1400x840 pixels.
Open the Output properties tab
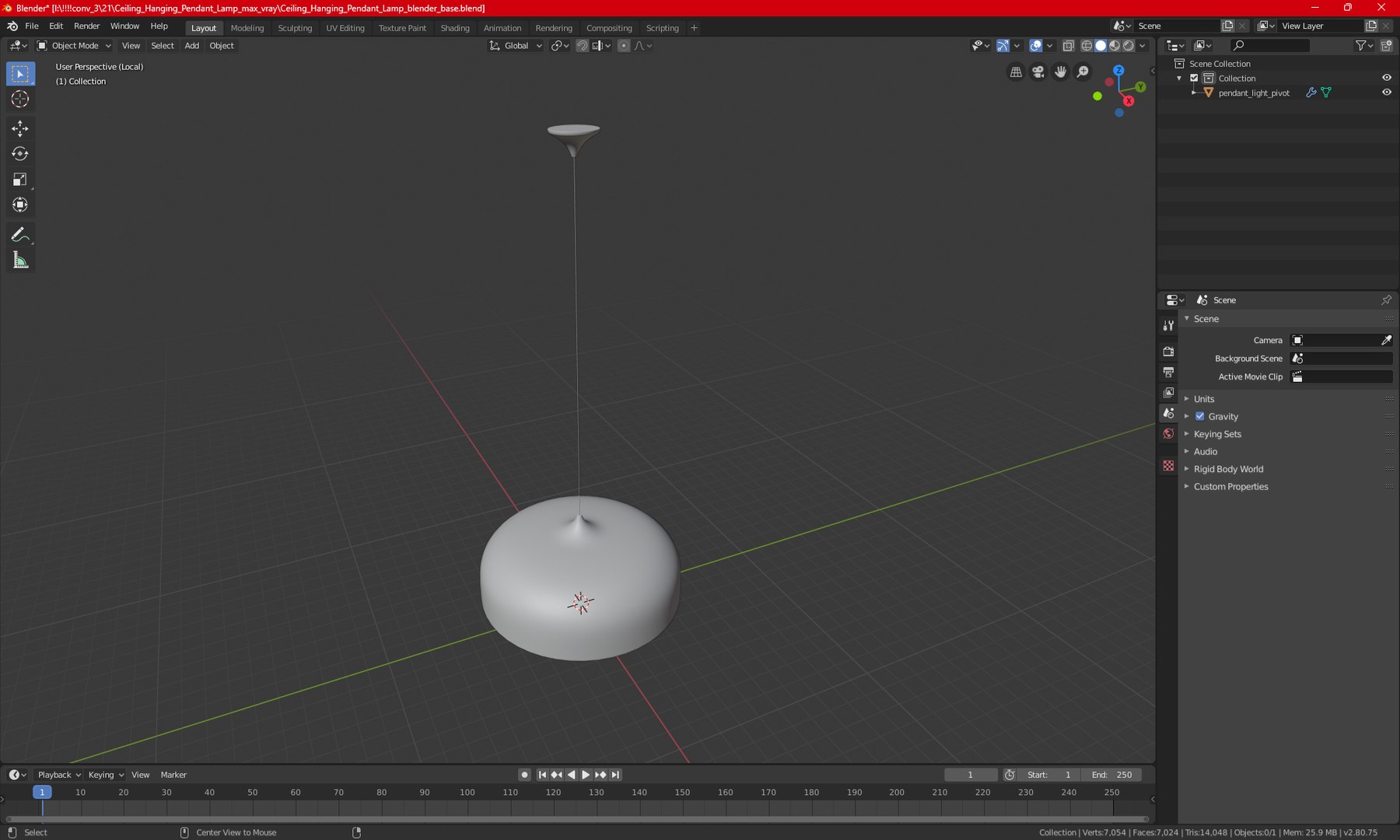point(1168,372)
